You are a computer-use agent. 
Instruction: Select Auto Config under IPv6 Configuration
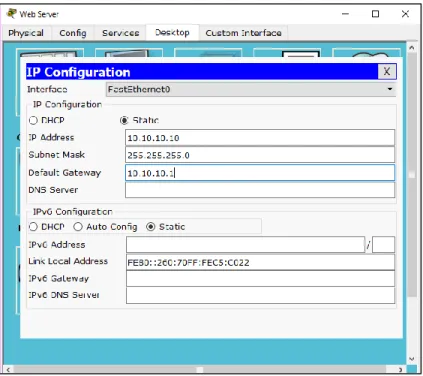(x=105, y=227)
